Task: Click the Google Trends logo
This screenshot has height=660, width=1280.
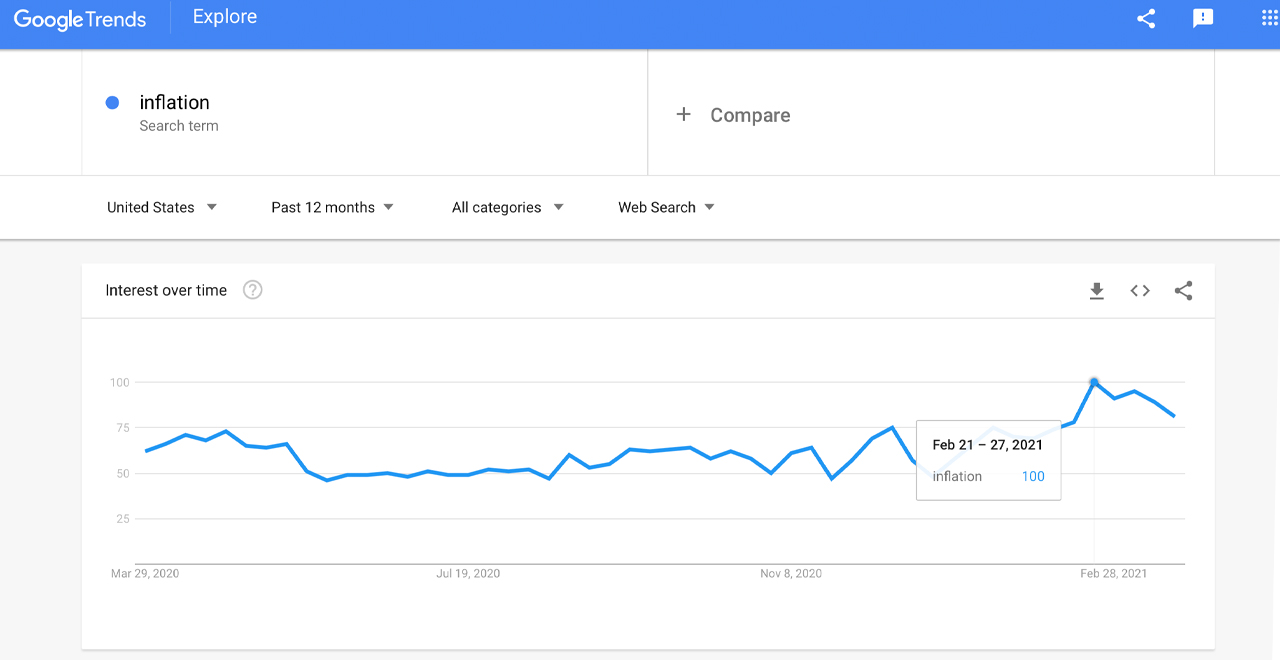Action: coord(80,19)
